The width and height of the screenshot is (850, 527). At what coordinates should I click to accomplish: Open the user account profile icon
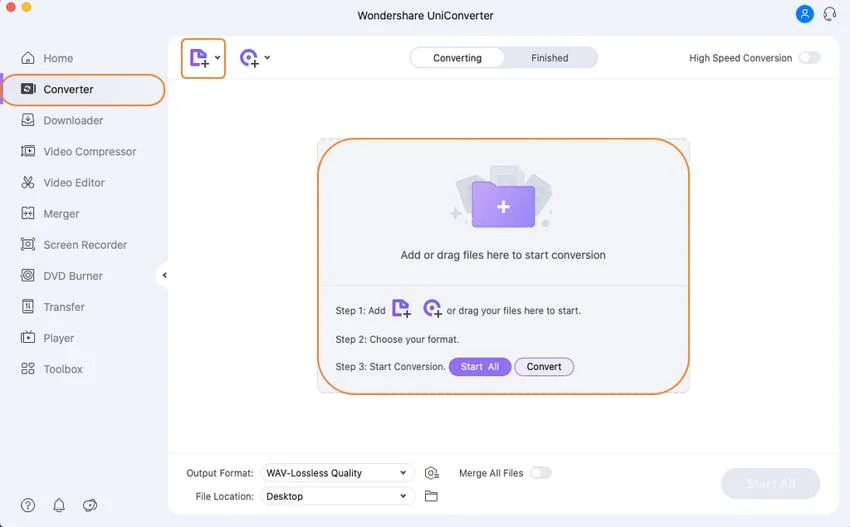click(x=804, y=14)
